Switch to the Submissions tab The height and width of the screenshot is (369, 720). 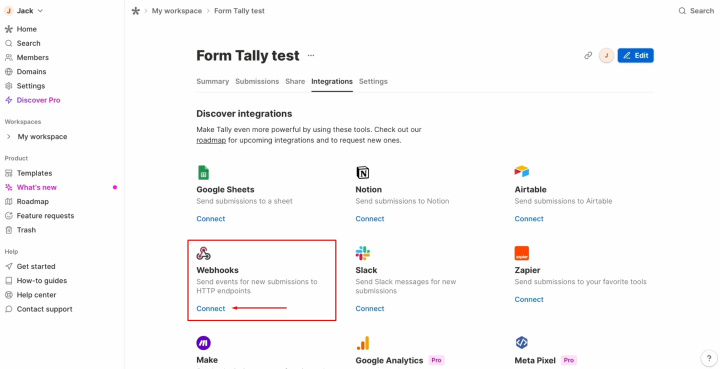click(257, 81)
